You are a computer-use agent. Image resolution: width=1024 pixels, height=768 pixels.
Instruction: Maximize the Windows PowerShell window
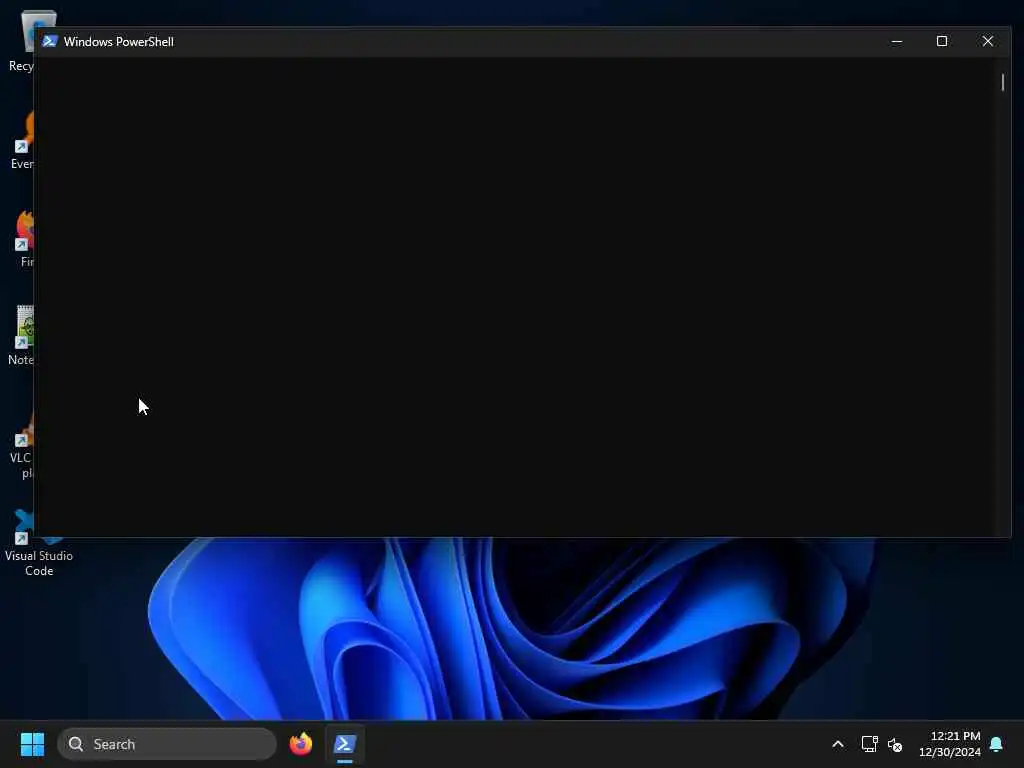click(x=942, y=41)
